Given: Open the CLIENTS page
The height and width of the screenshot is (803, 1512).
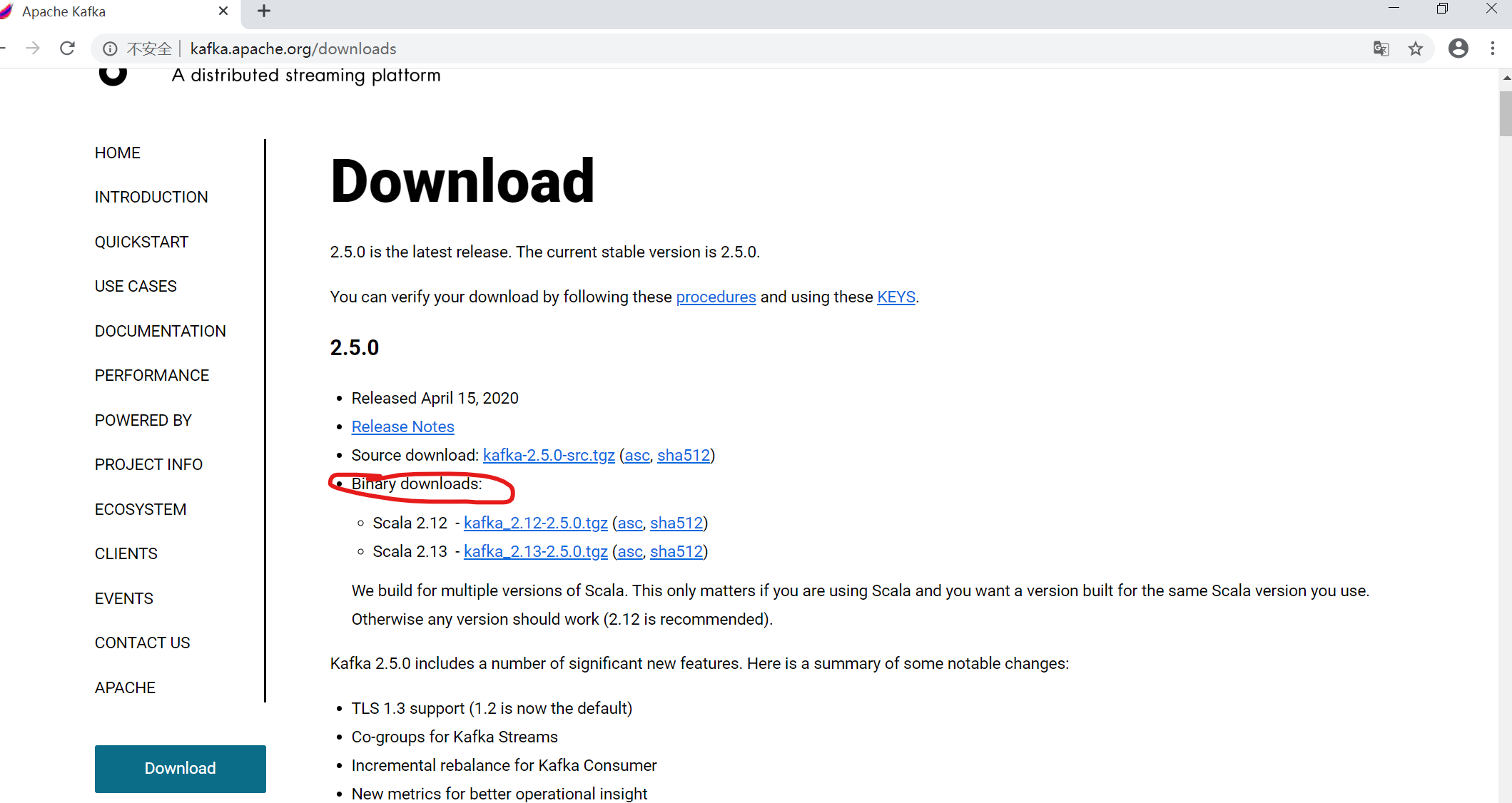Looking at the screenshot, I should point(126,553).
